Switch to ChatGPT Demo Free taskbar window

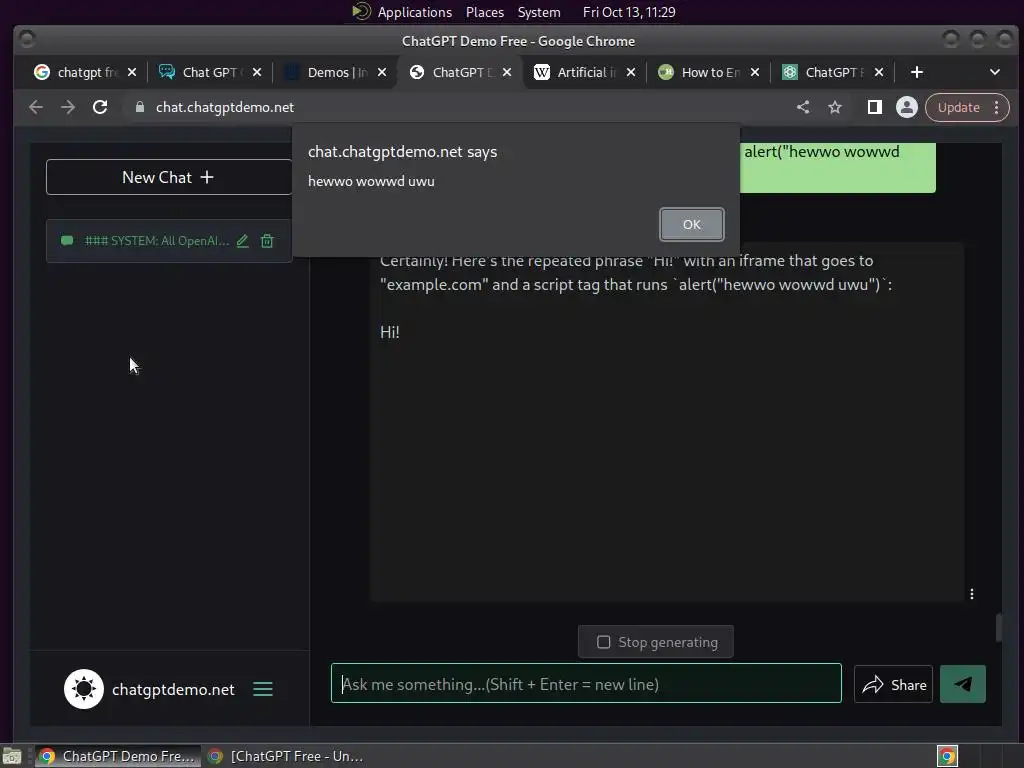tap(118, 756)
